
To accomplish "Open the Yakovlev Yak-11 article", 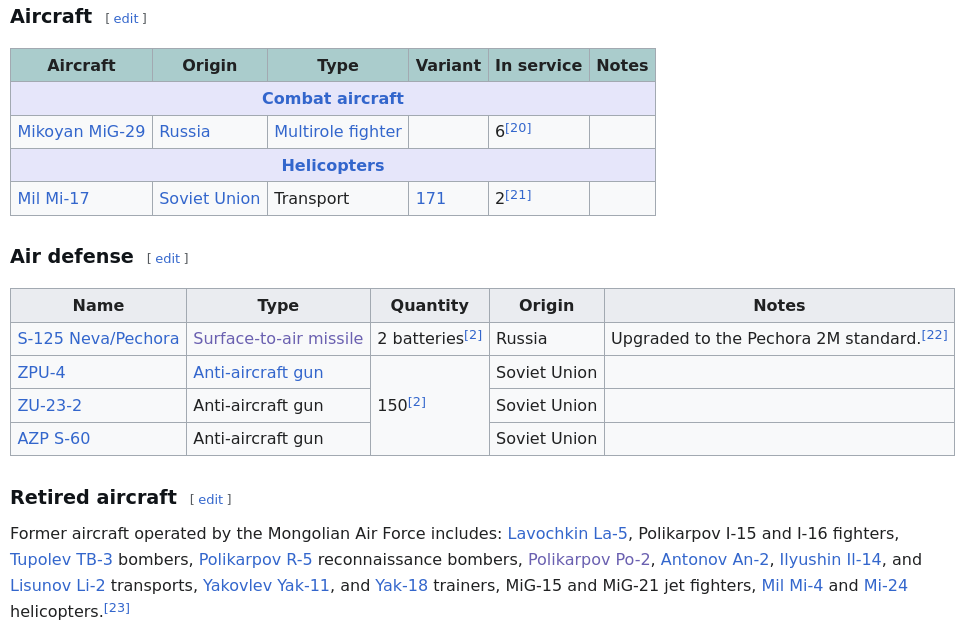I will pyautogui.click(x=266, y=586).
